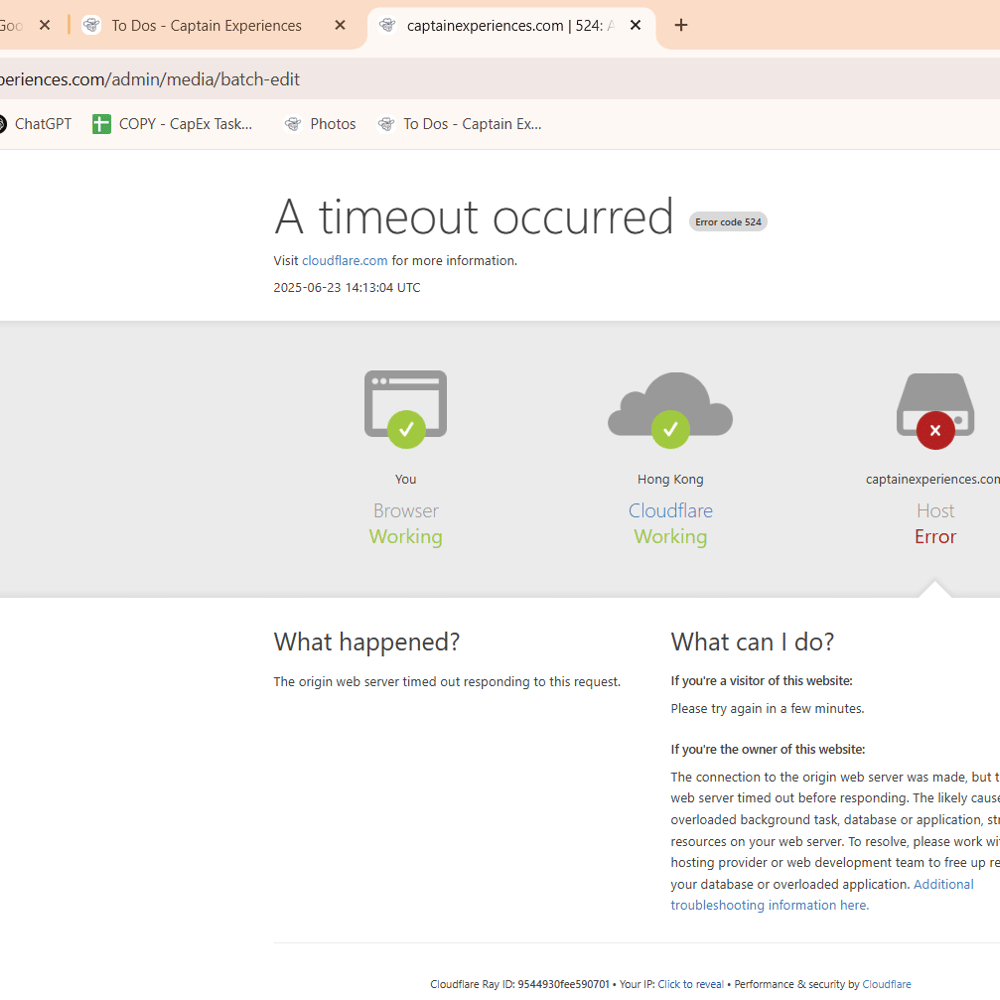Open a new browser tab with plus button
1000x1000 pixels.
coord(680,26)
